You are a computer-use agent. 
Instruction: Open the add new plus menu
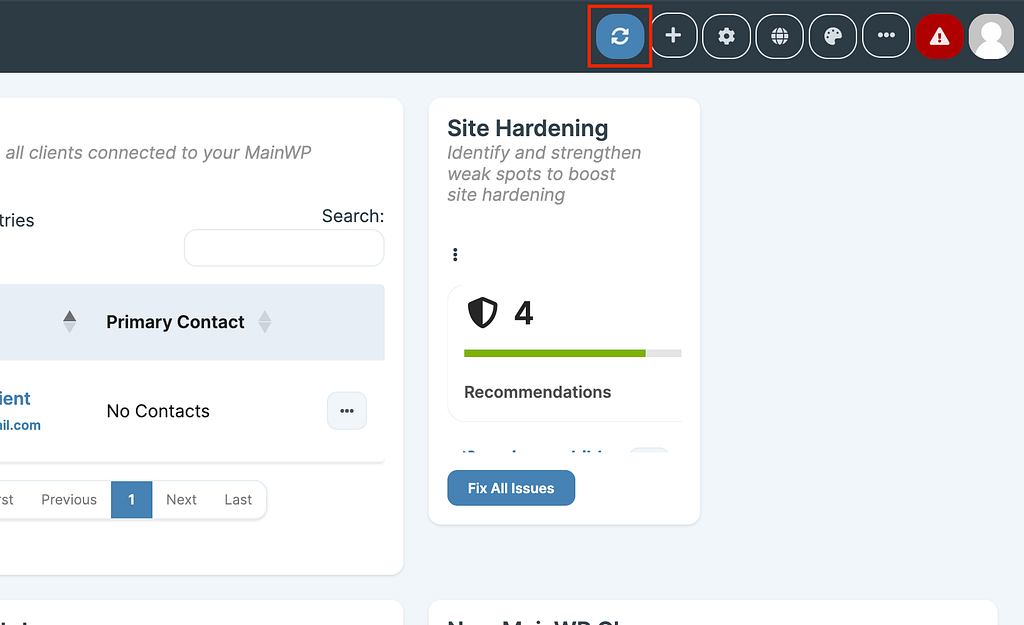tap(673, 37)
